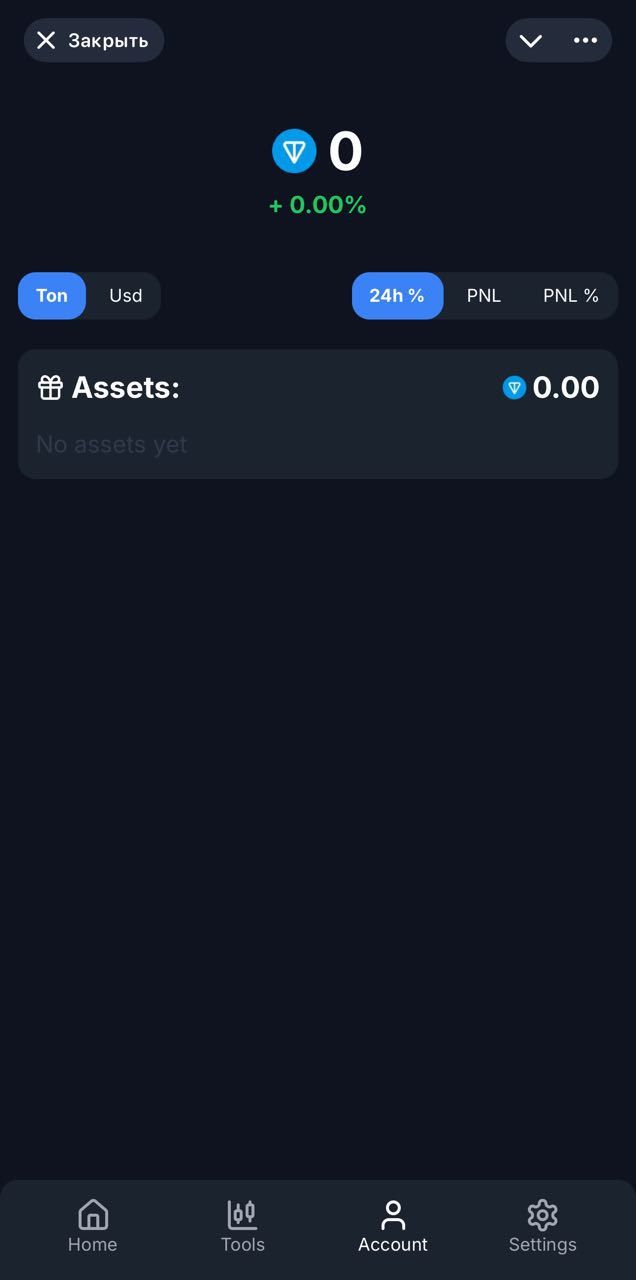
Task: Click the three dots menu icon
Action: [586, 40]
